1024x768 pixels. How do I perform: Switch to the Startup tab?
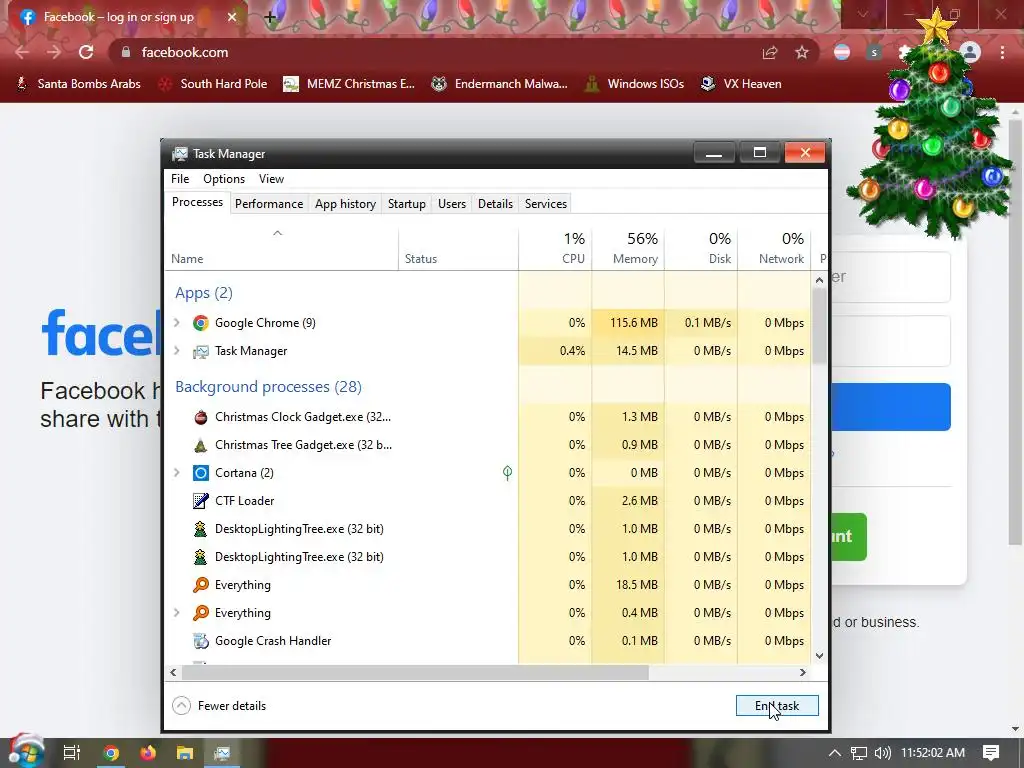coord(407,204)
